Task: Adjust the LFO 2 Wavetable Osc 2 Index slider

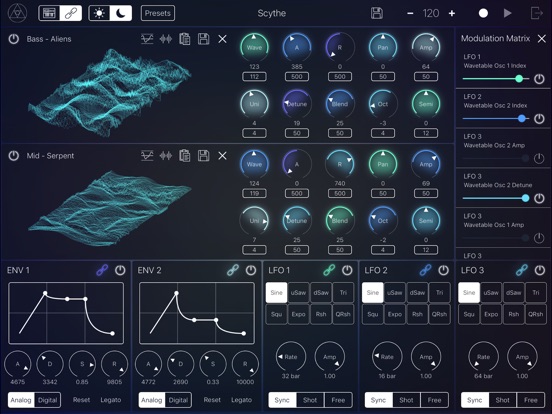Action: tap(496, 119)
